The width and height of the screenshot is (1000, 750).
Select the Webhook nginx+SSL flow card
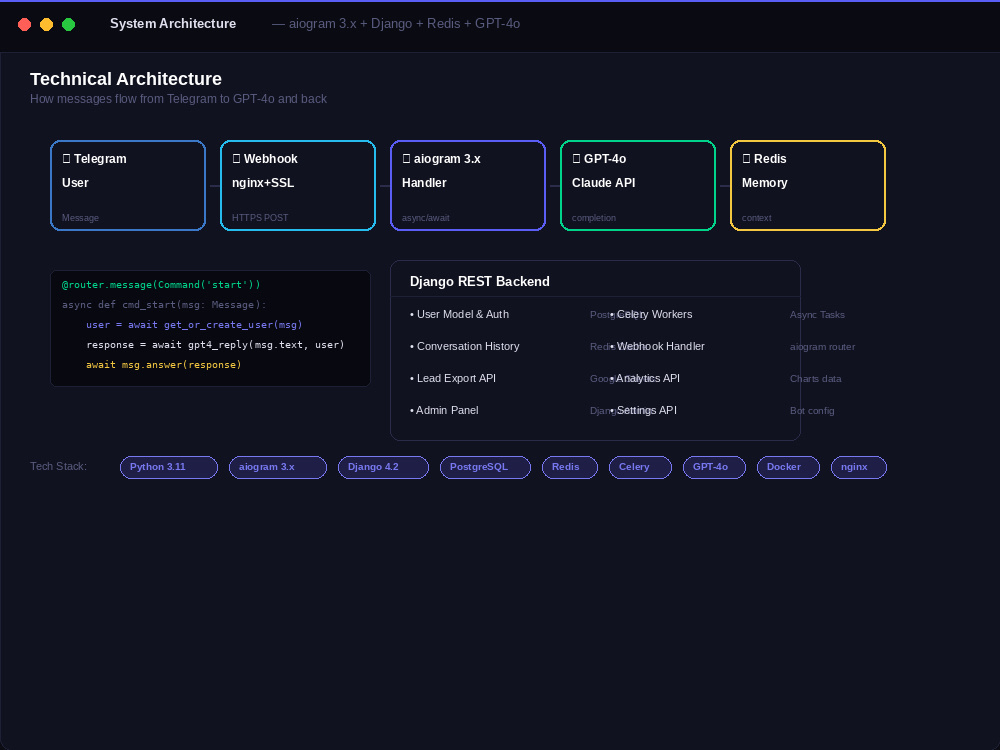pyautogui.click(x=298, y=186)
